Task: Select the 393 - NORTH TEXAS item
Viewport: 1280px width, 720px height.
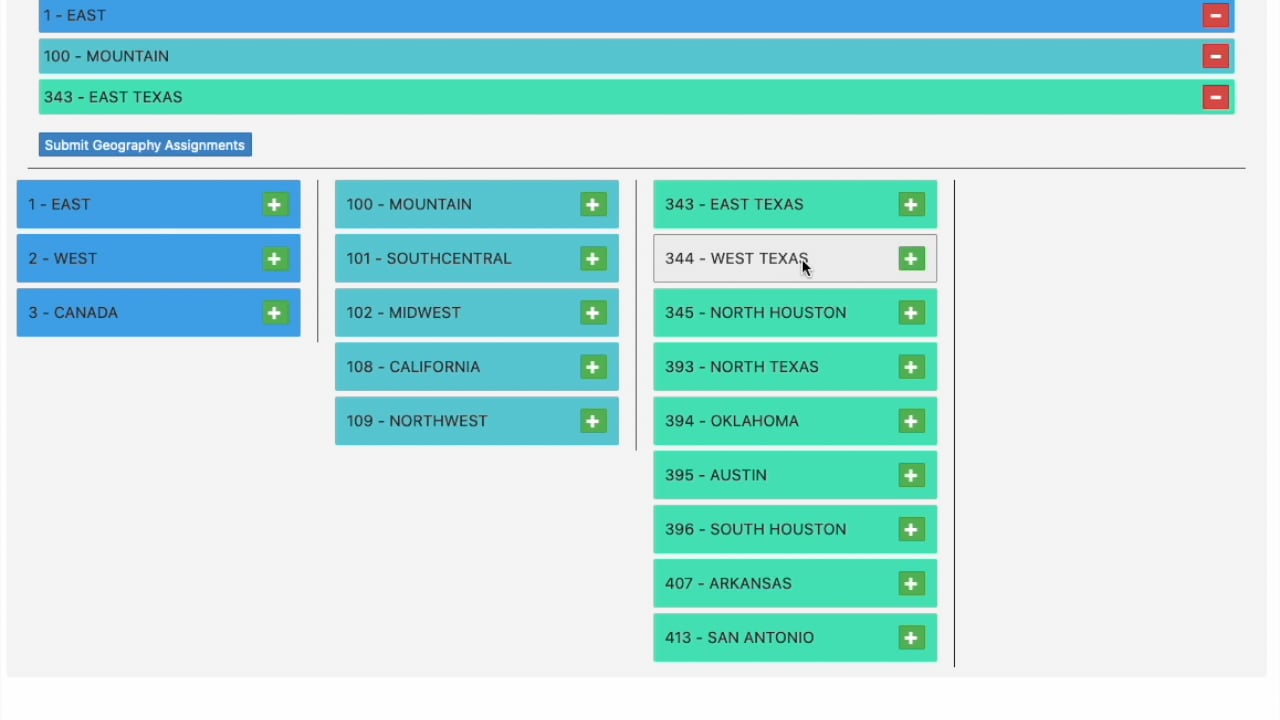Action: (x=795, y=367)
